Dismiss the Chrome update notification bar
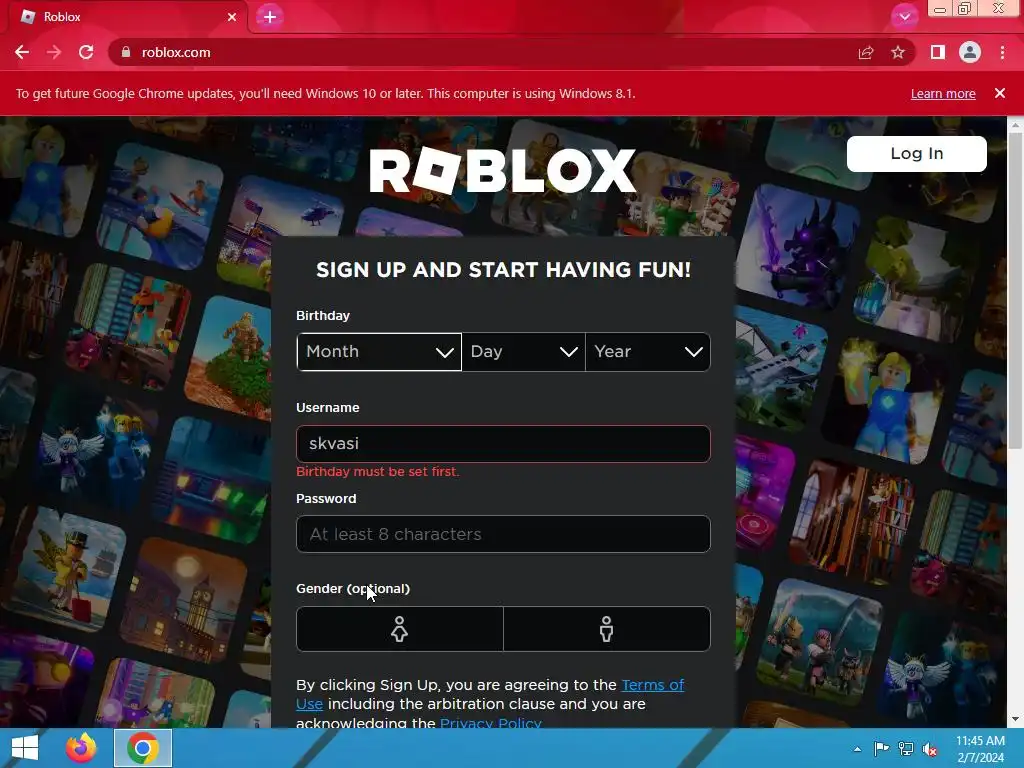Image resolution: width=1024 pixels, height=768 pixels. tap(1000, 93)
